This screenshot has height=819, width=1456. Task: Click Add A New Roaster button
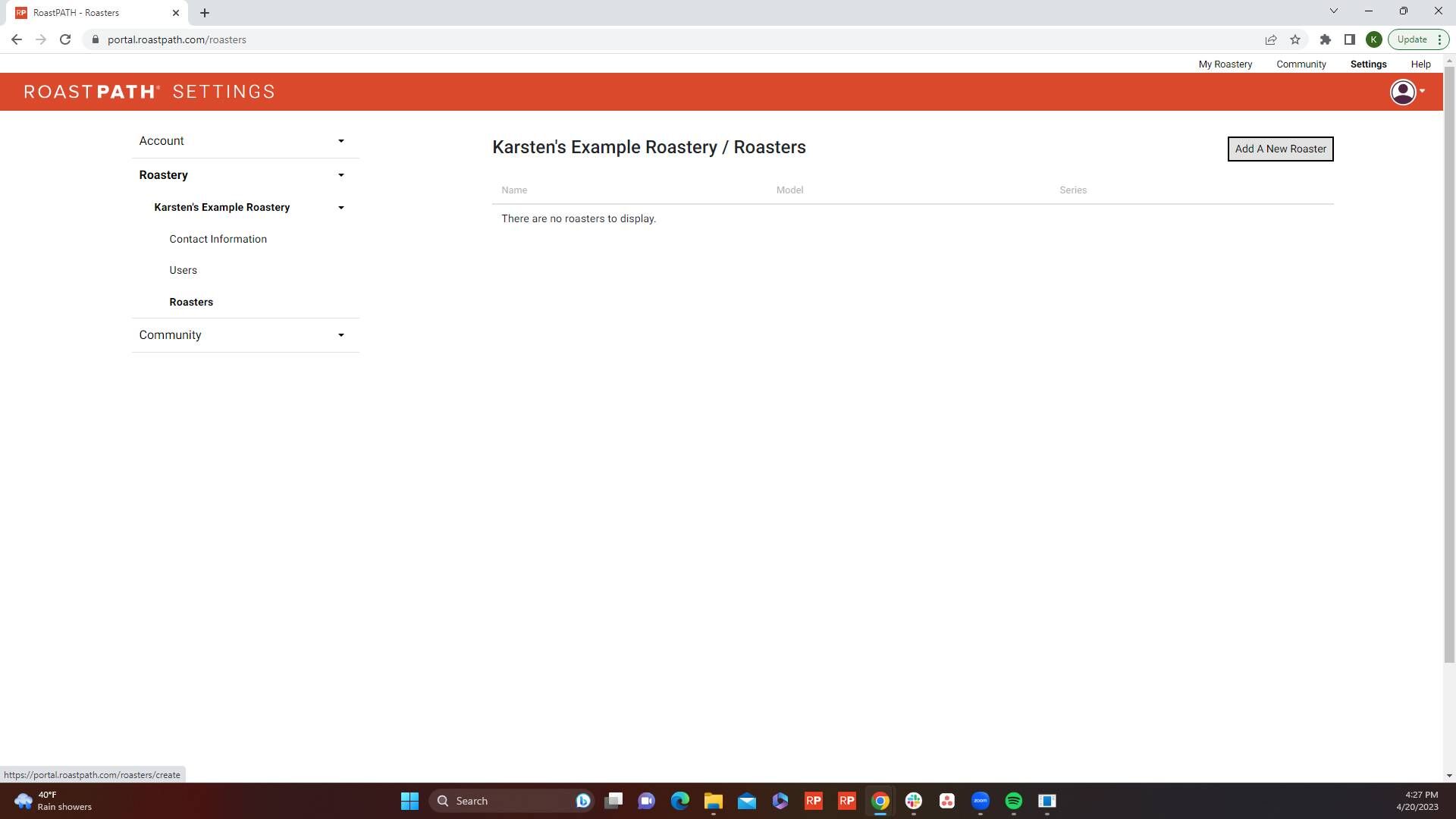[1280, 149]
